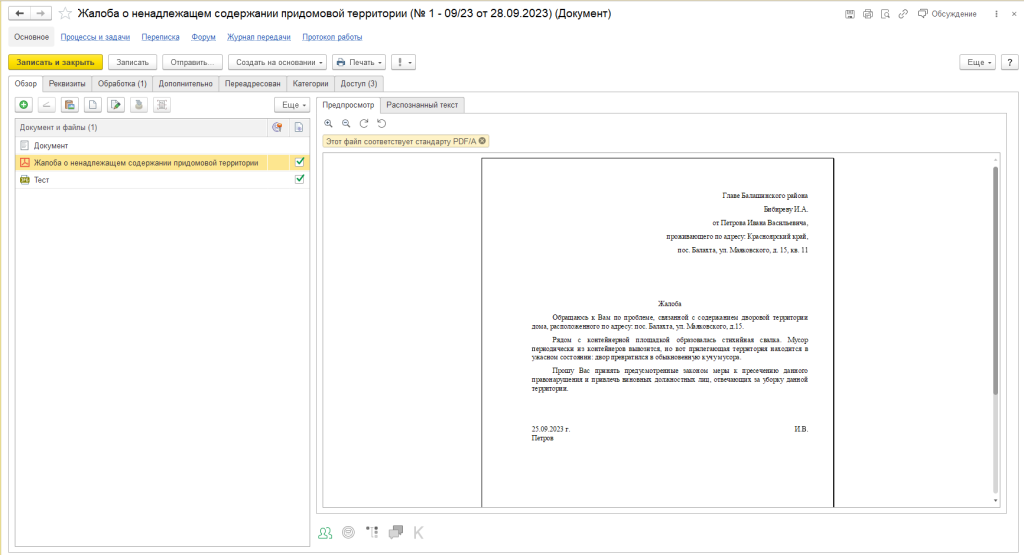
Task: Switch to the Распознанный текст tab
Action: click(x=422, y=104)
